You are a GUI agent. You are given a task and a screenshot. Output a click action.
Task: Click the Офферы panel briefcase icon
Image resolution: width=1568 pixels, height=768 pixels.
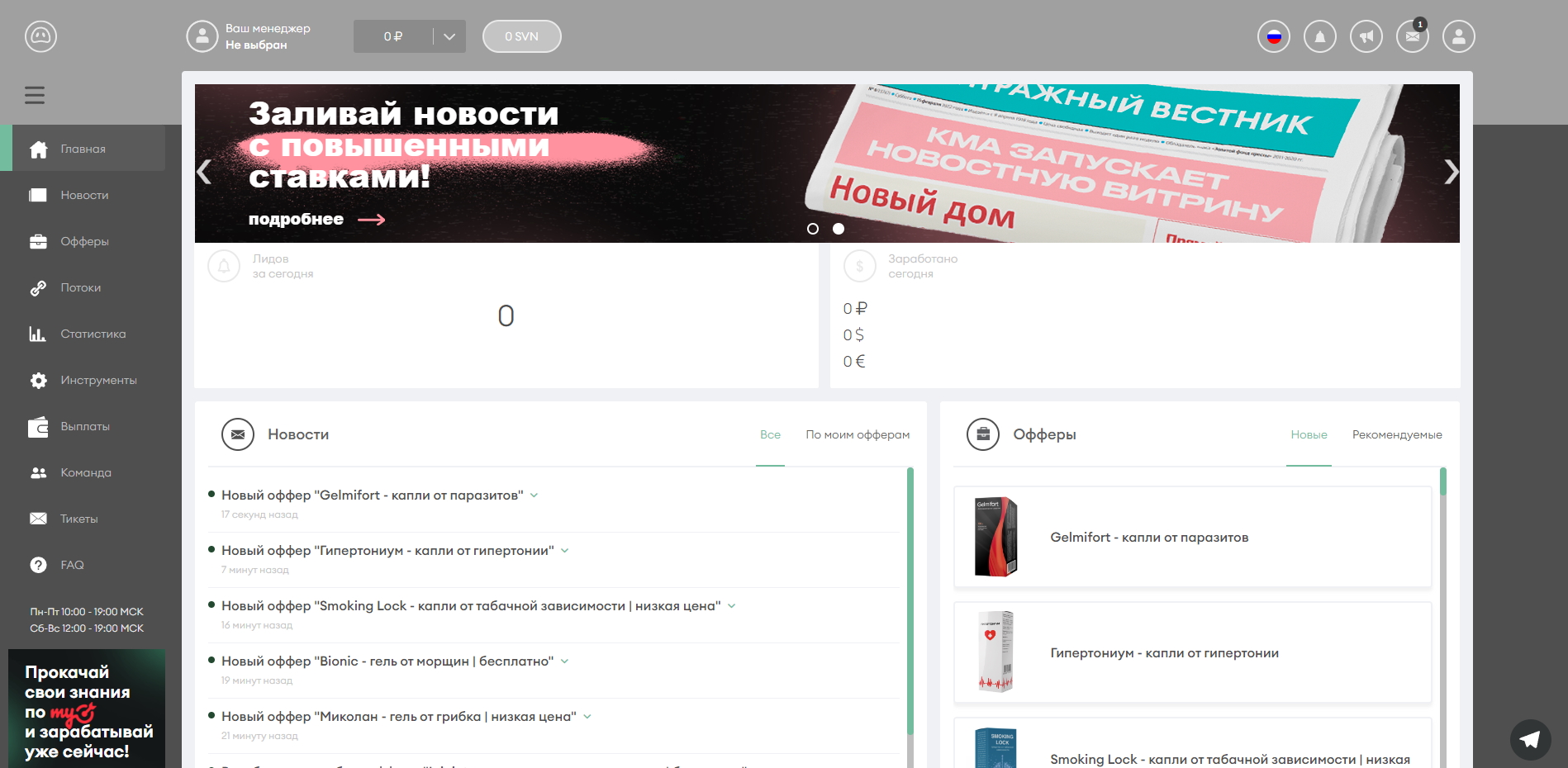click(983, 434)
